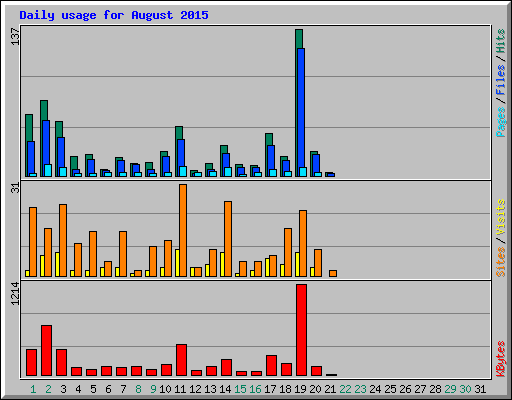Click the '1214' axis label of bottom chart
Viewport: 512px width, 400px height.
(15, 293)
